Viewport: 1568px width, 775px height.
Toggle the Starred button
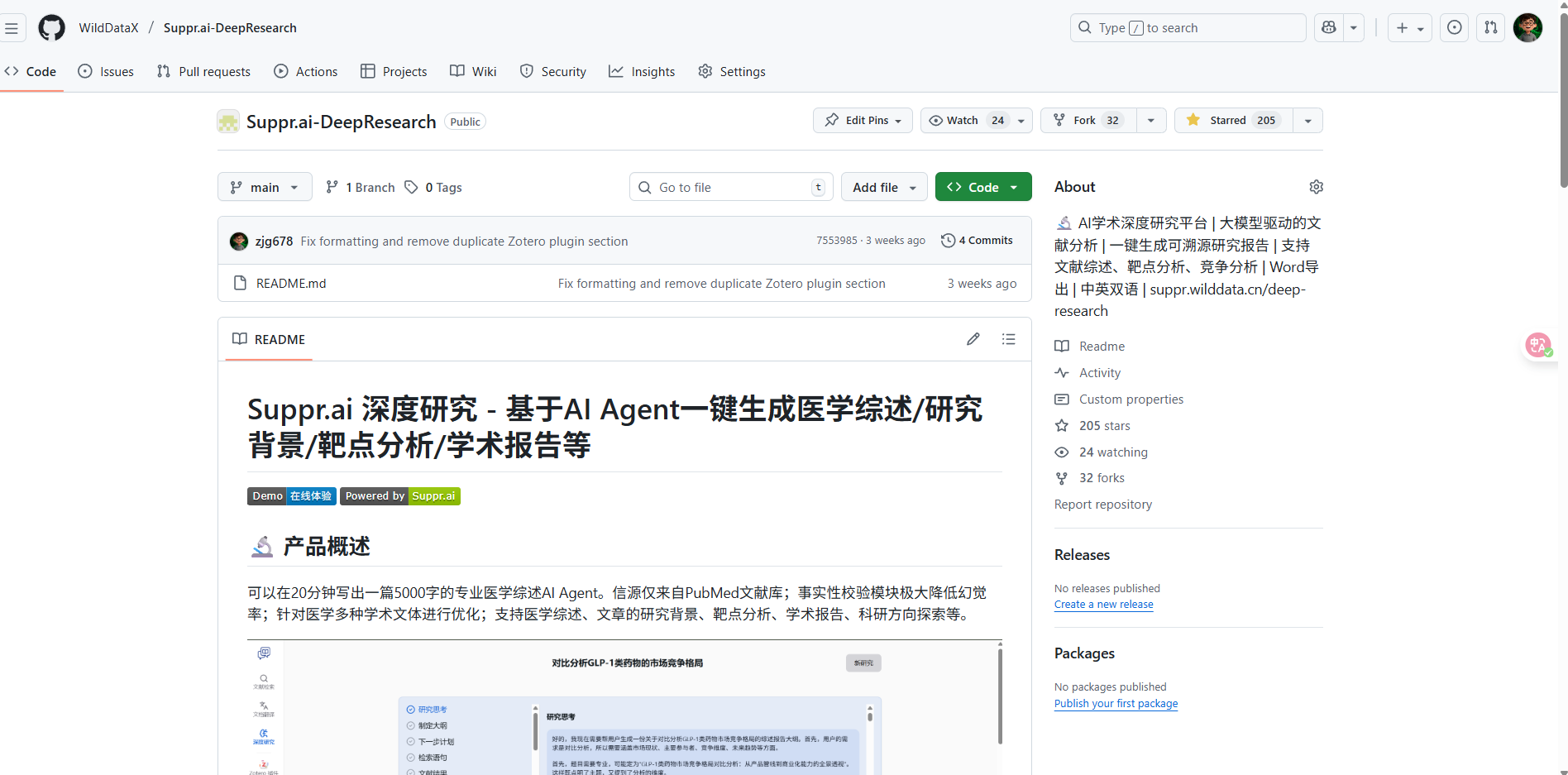pyautogui.click(x=1233, y=121)
